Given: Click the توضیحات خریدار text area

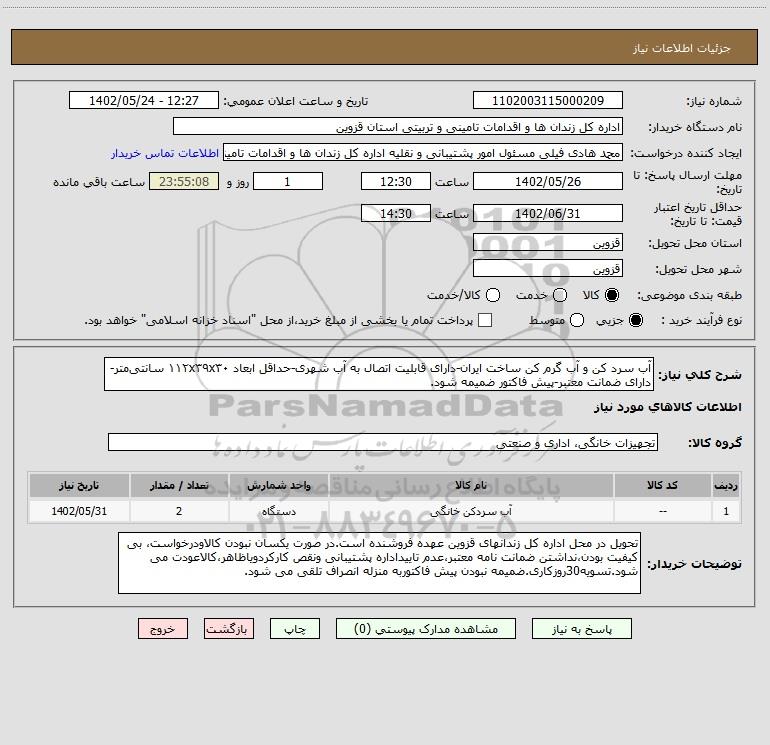Looking at the screenshot, I should tap(379, 563).
